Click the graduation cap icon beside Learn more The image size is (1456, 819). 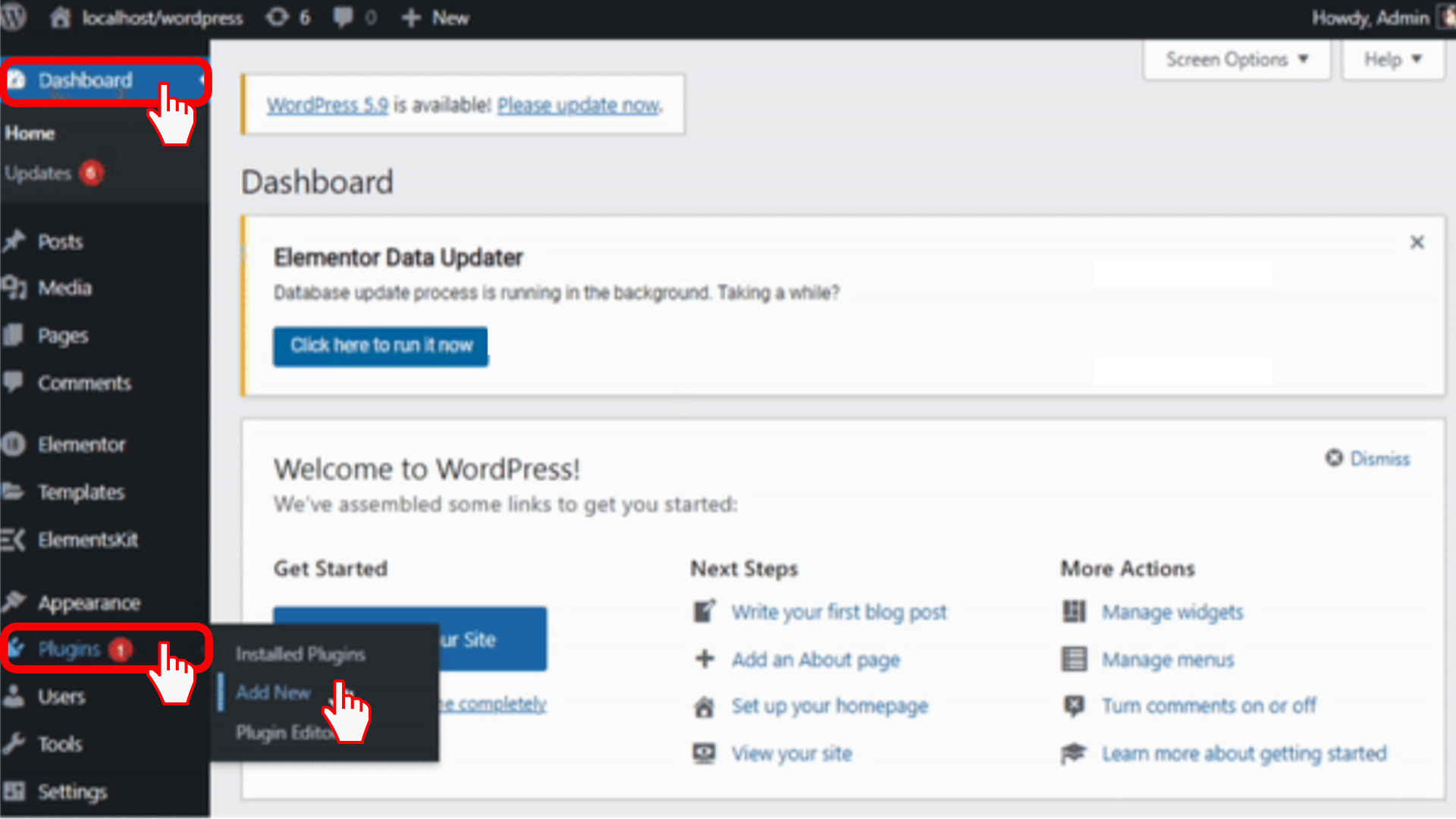click(x=1074, y=753)
